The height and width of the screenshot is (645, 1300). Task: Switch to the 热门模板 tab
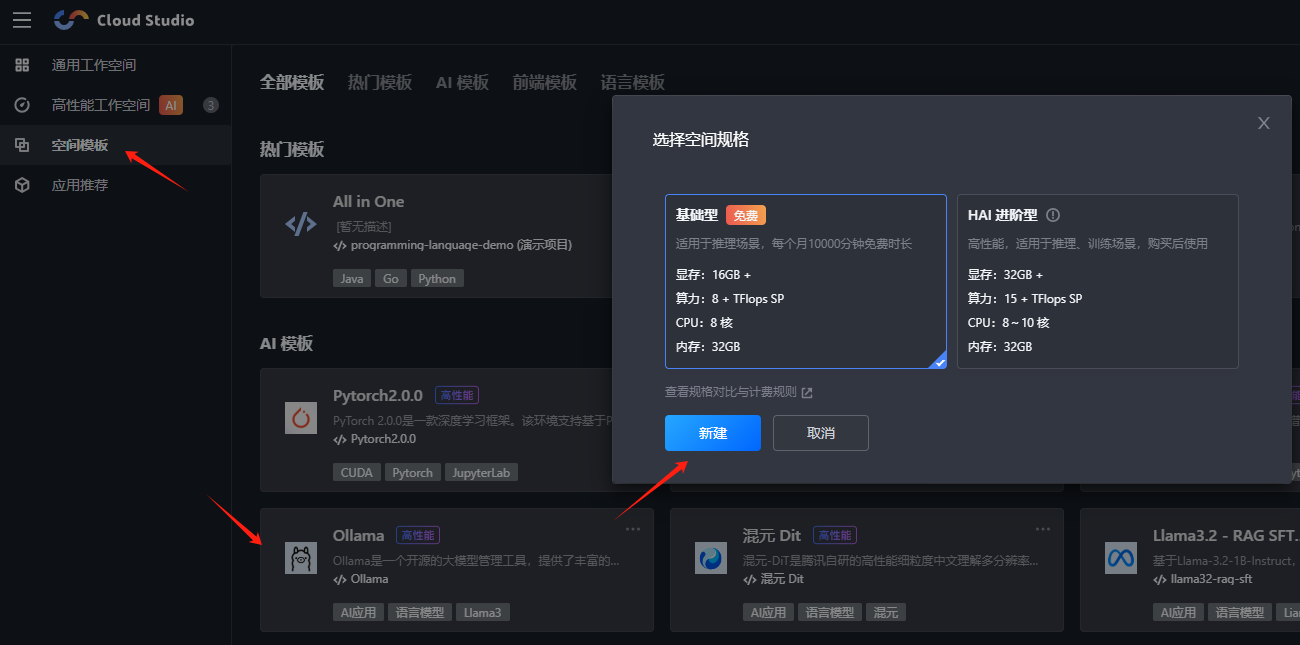[380, 83]
